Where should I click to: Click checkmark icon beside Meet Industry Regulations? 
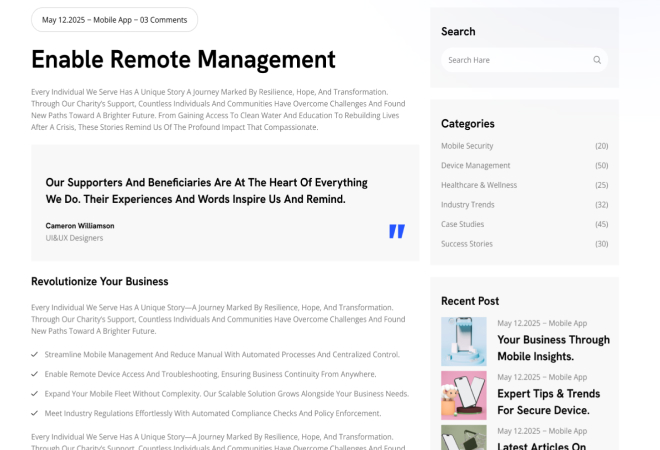coord(35,413)
